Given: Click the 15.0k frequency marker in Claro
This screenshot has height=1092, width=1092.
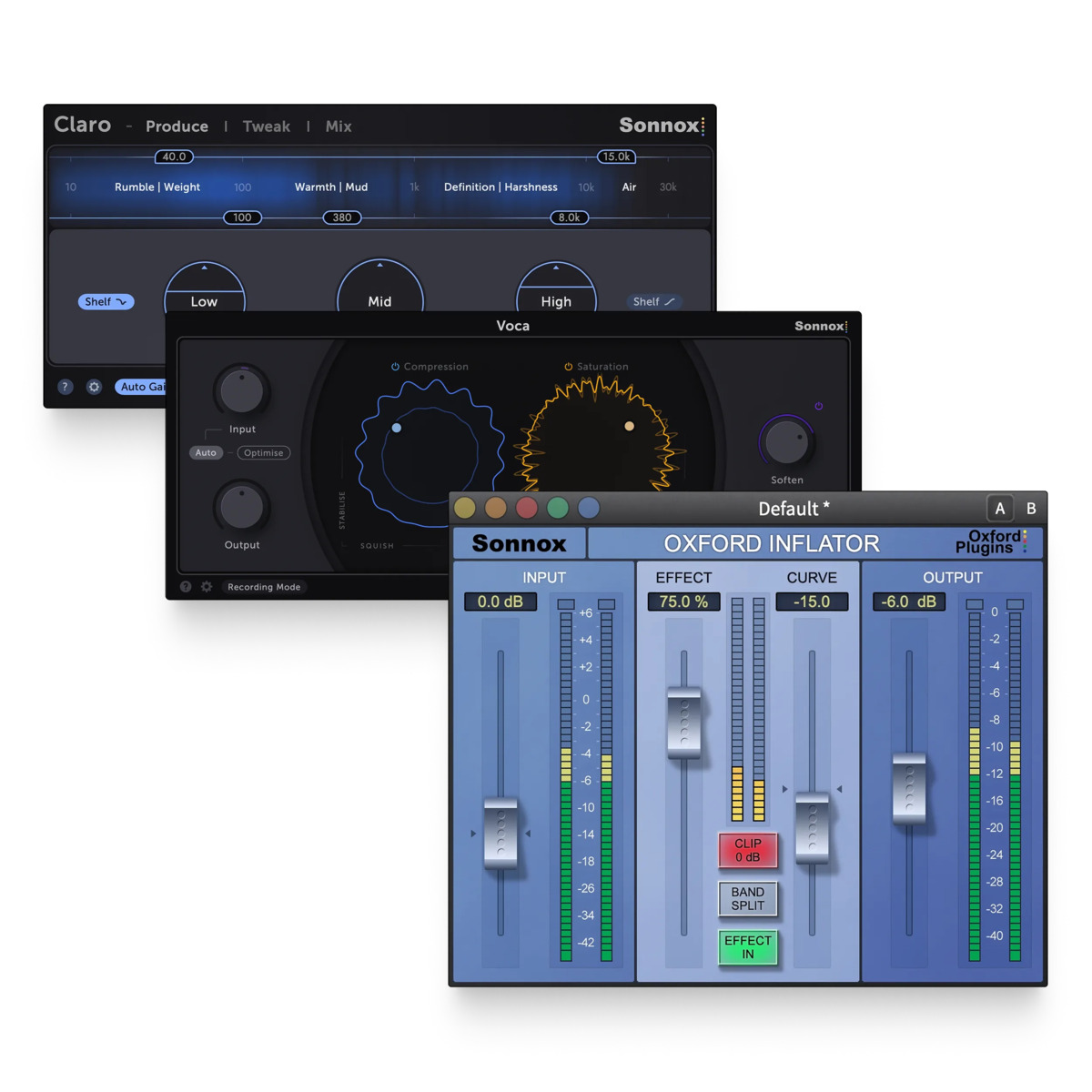Looking at the screenshot, I should pos(616,157).
